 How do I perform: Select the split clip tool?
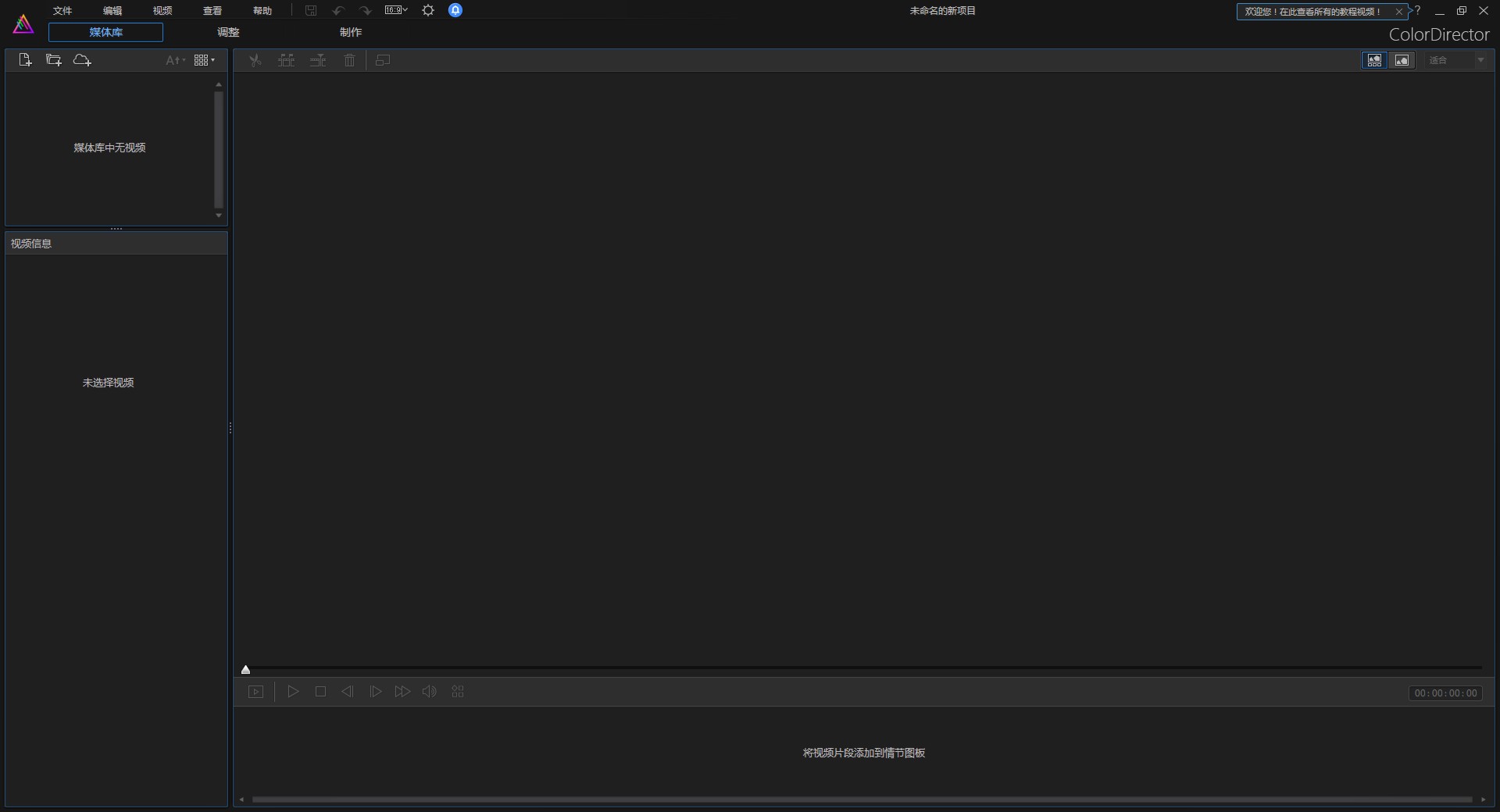[x=255, y=60]
